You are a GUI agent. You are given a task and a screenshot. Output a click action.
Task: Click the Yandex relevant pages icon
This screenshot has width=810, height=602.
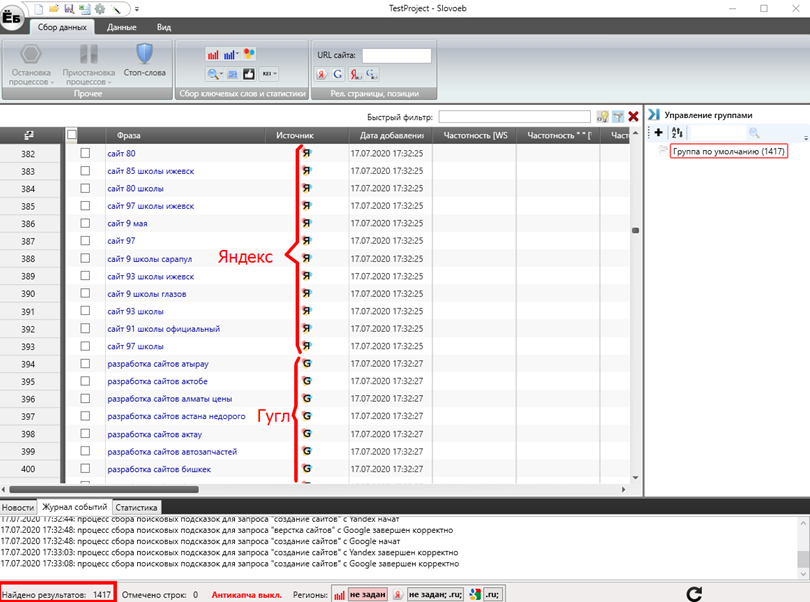(x=321, y=74)
